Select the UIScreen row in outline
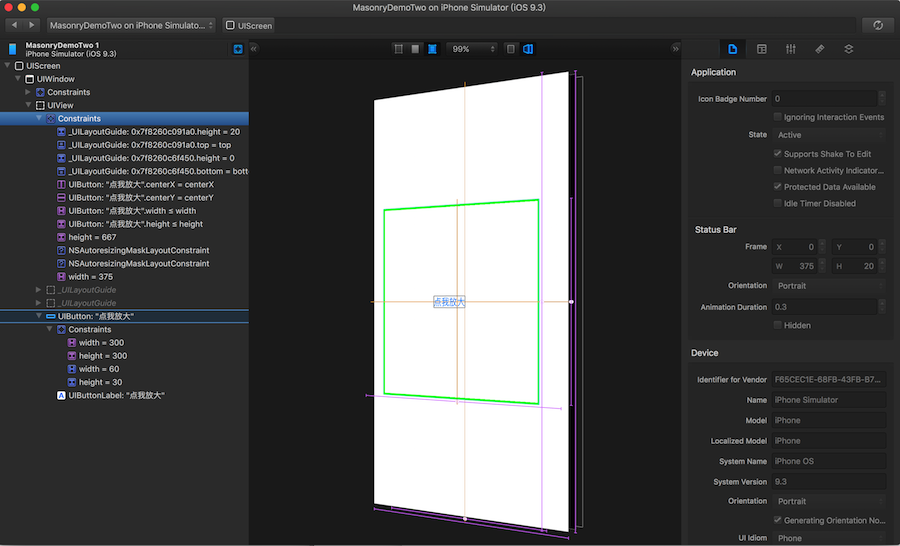 (x=124, y=65)
